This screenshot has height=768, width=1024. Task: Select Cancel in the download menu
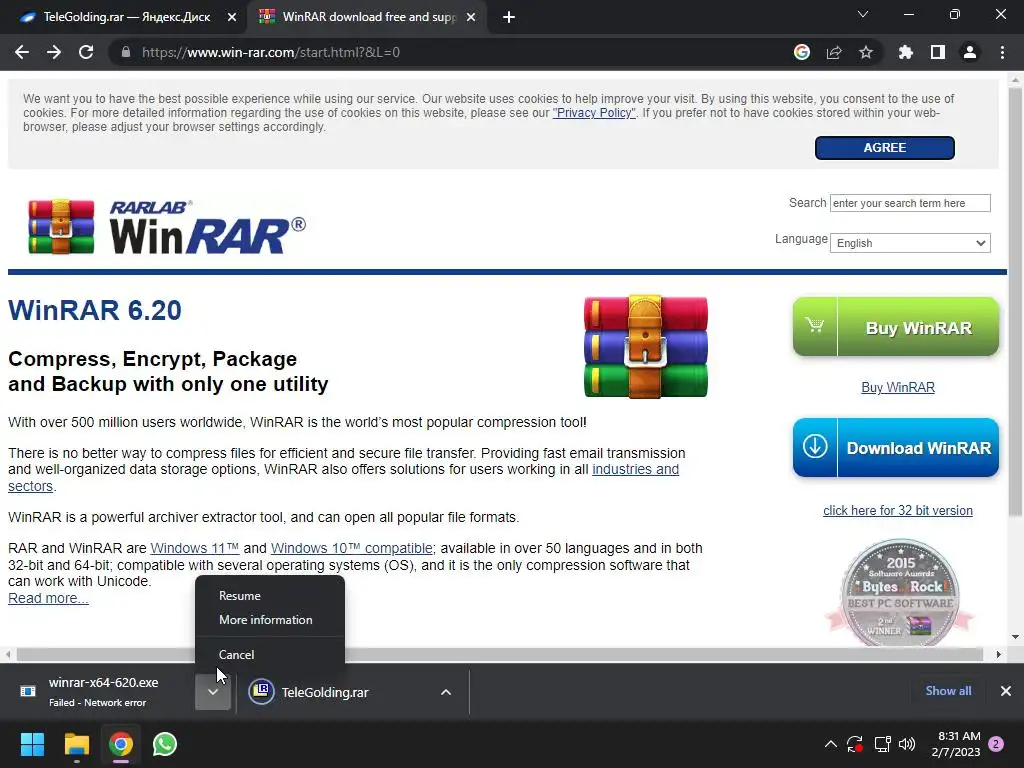coord(270,654)
